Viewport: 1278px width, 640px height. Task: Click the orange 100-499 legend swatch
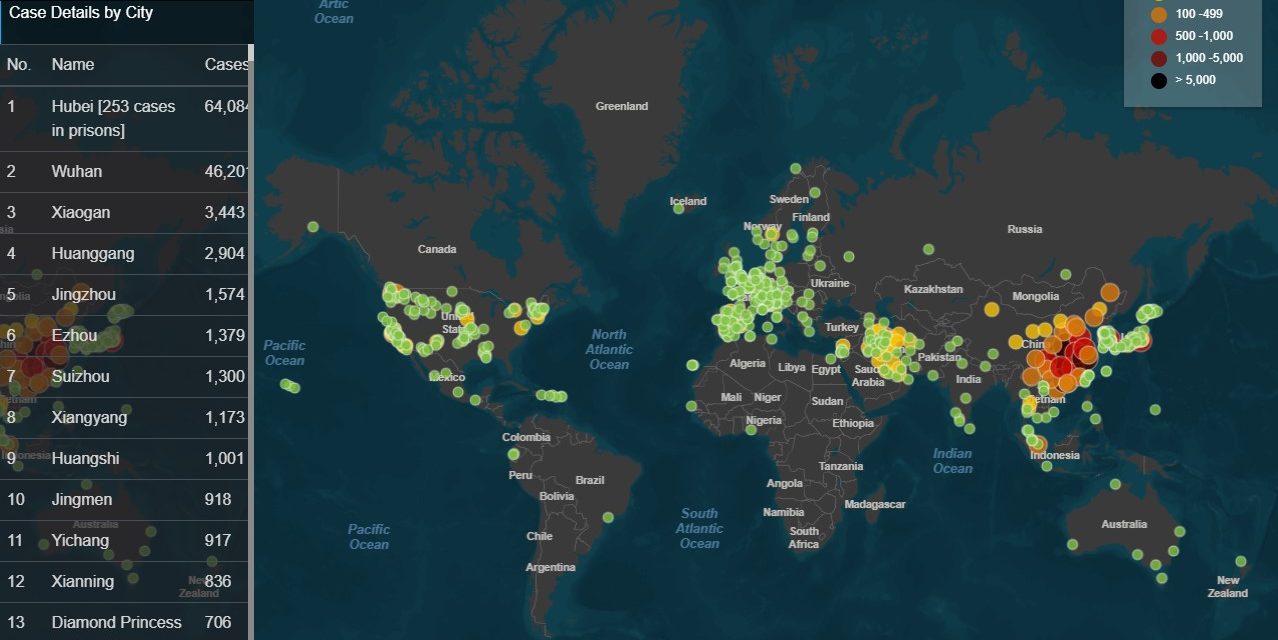point(1159,14)
